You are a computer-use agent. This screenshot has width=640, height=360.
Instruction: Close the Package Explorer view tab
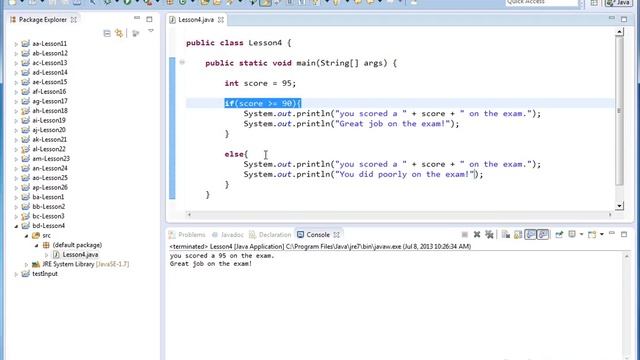(73, 20)
